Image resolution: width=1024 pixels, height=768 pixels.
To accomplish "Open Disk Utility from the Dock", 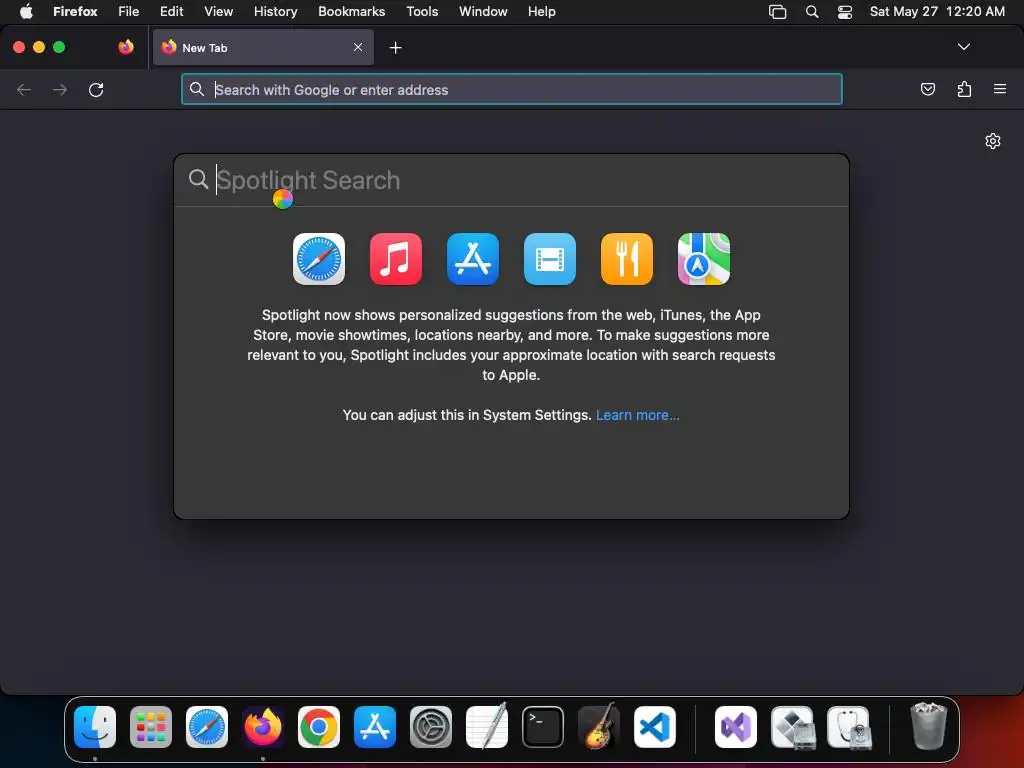I will (x=848, y=727).
